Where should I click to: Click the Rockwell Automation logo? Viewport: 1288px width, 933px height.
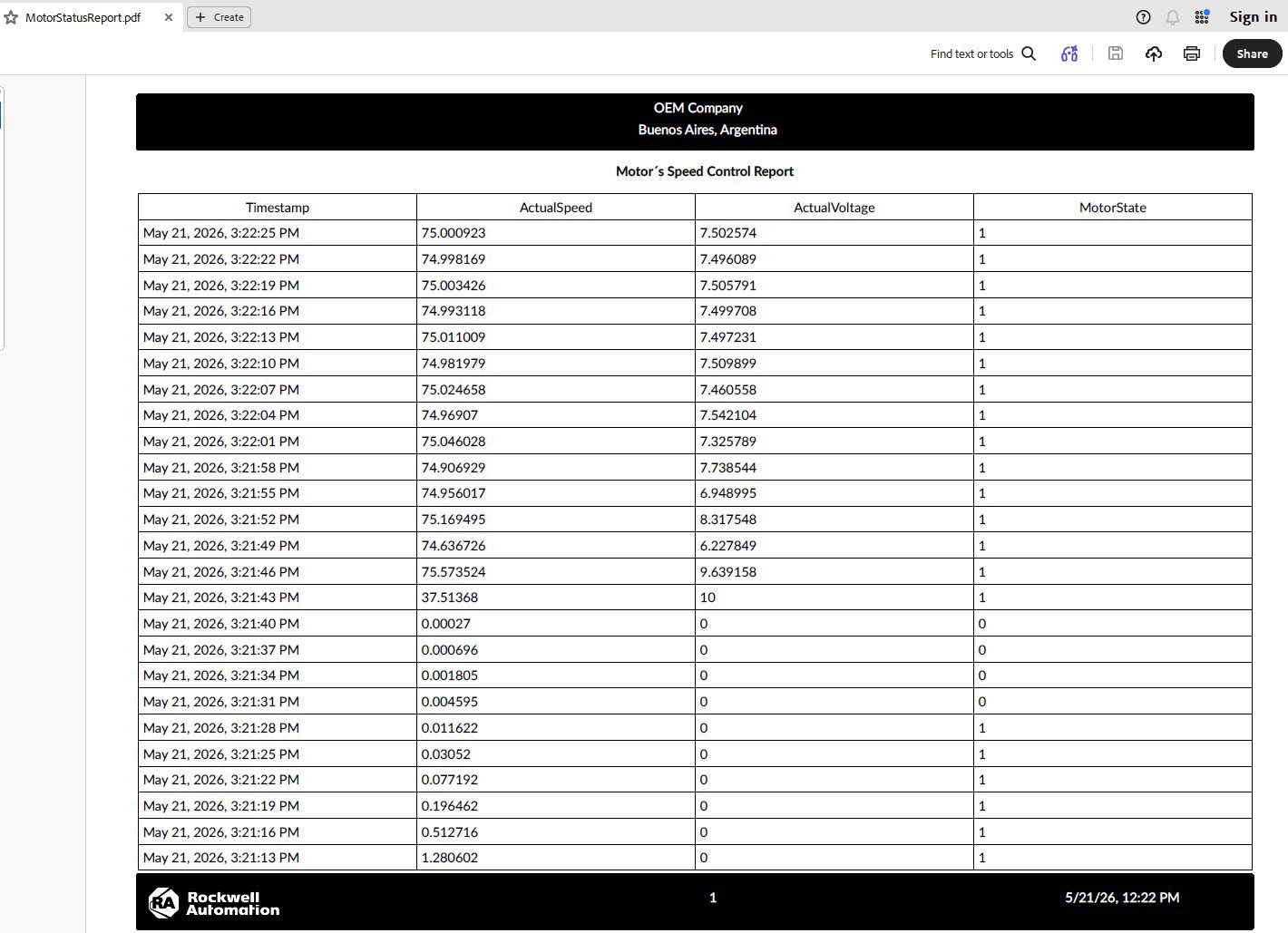coord(214,902)
